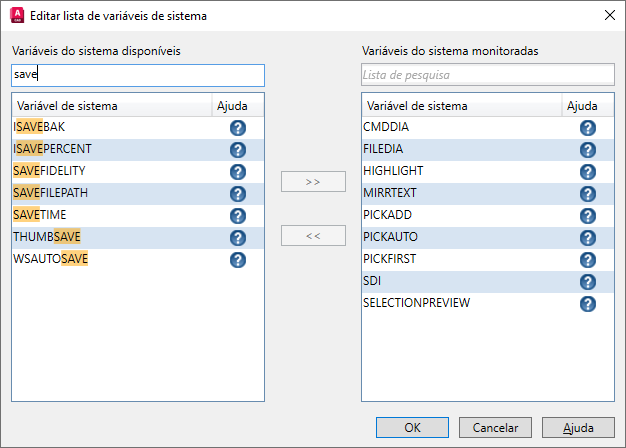Click the available variables search field

(138, 75)
